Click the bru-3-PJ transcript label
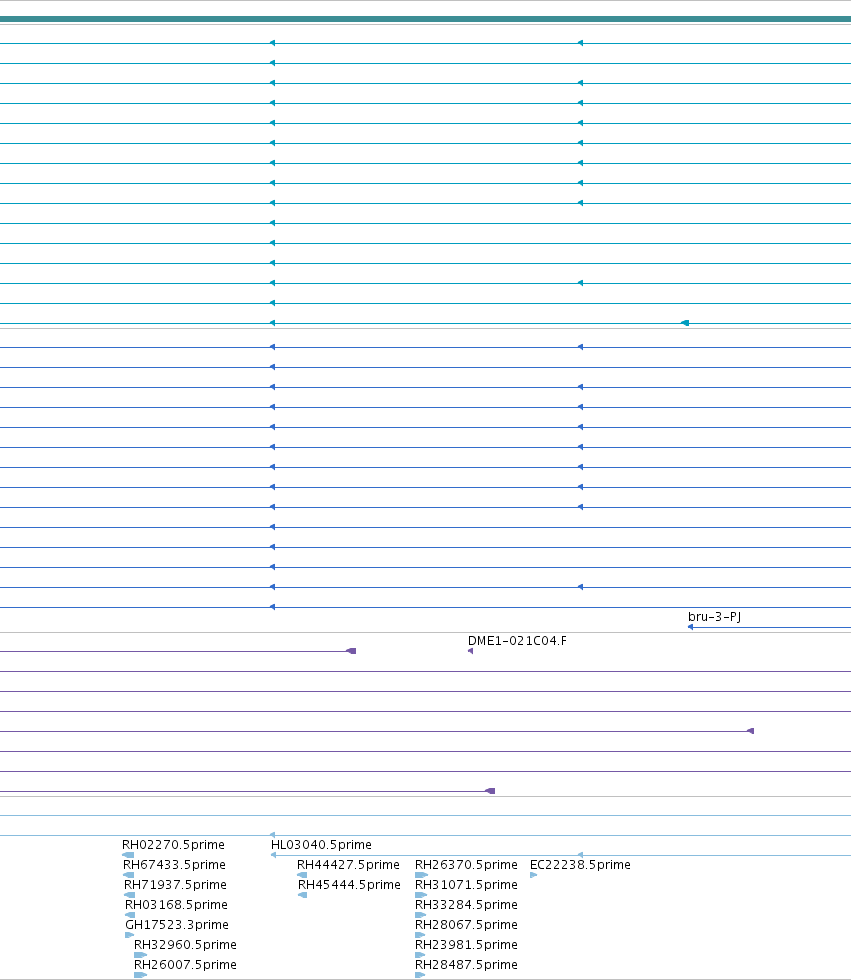The height and width of the screenshot is (980, 851). [x=714, y=617]
